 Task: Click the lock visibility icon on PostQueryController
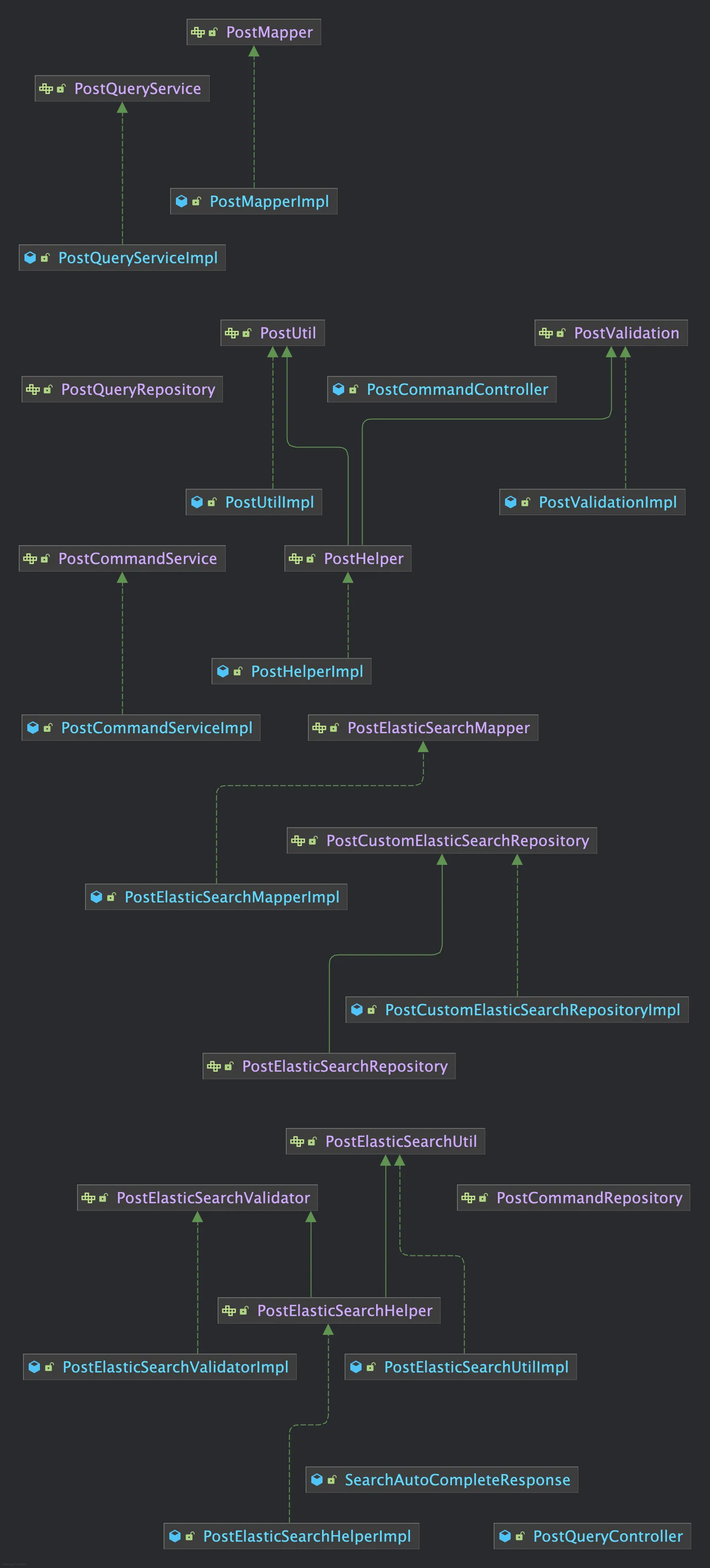(x=520, y=1537)
